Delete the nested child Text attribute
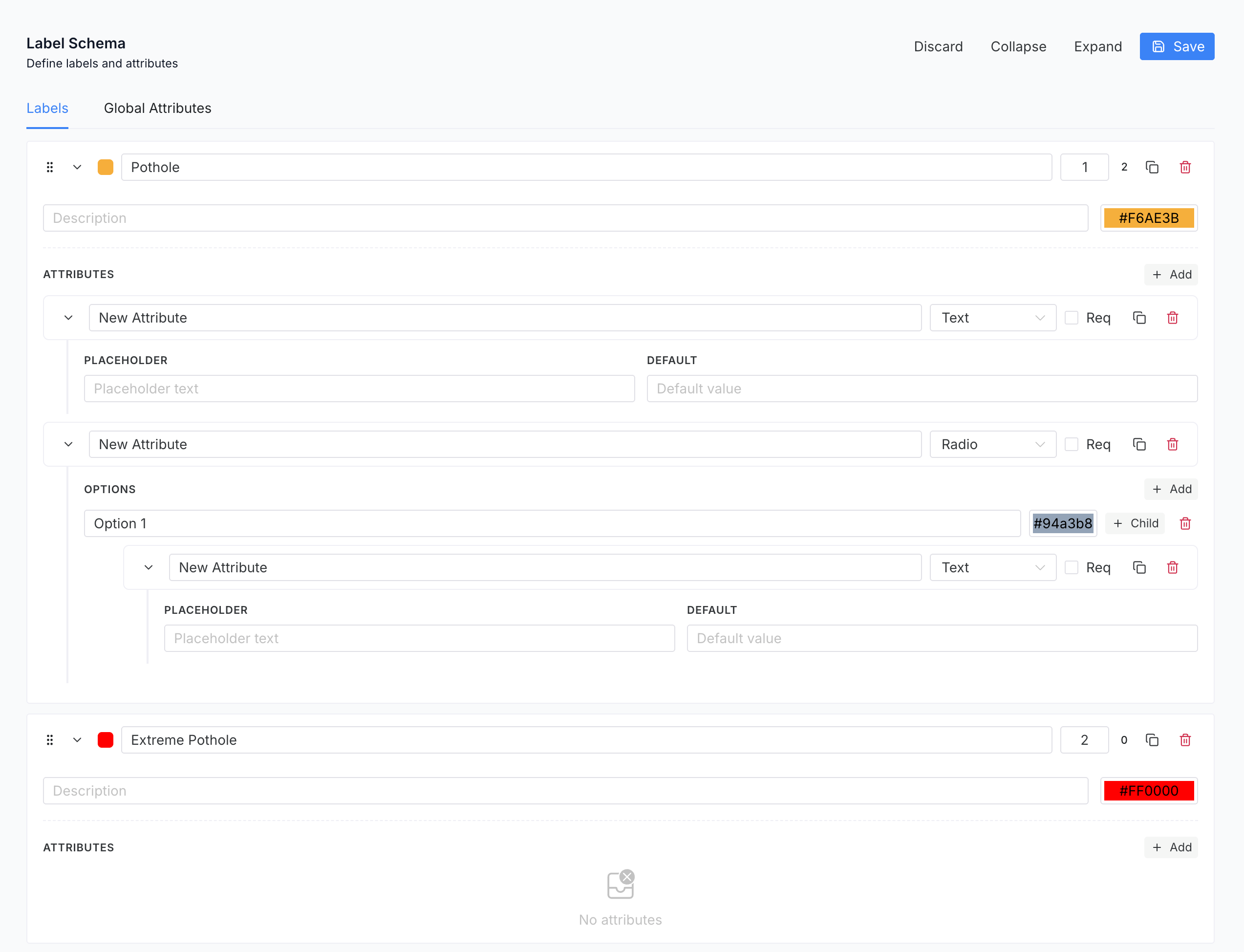This screenshot has width=1244, height=952. point(1173,567)
